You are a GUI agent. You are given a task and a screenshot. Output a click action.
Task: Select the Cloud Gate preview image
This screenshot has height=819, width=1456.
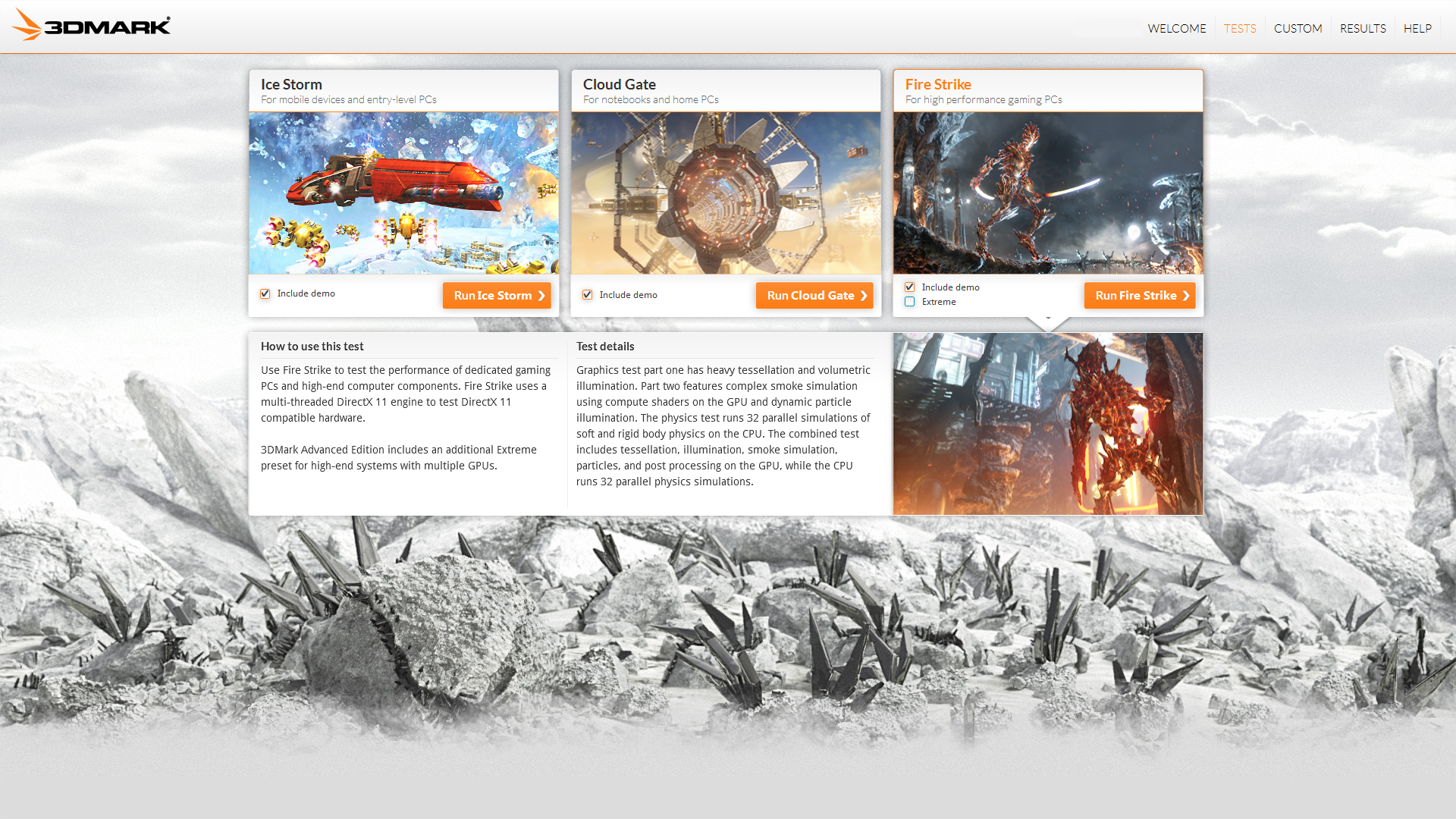pos(726,193)
